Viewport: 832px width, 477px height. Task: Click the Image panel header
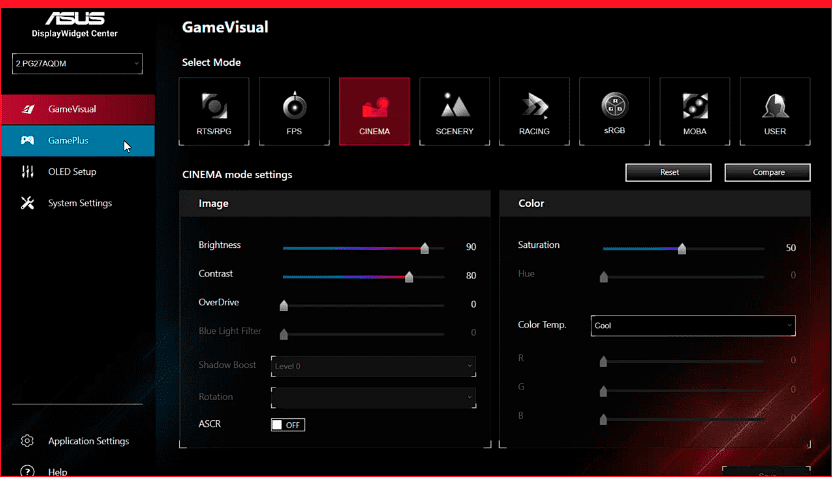(x=335, y=204)
